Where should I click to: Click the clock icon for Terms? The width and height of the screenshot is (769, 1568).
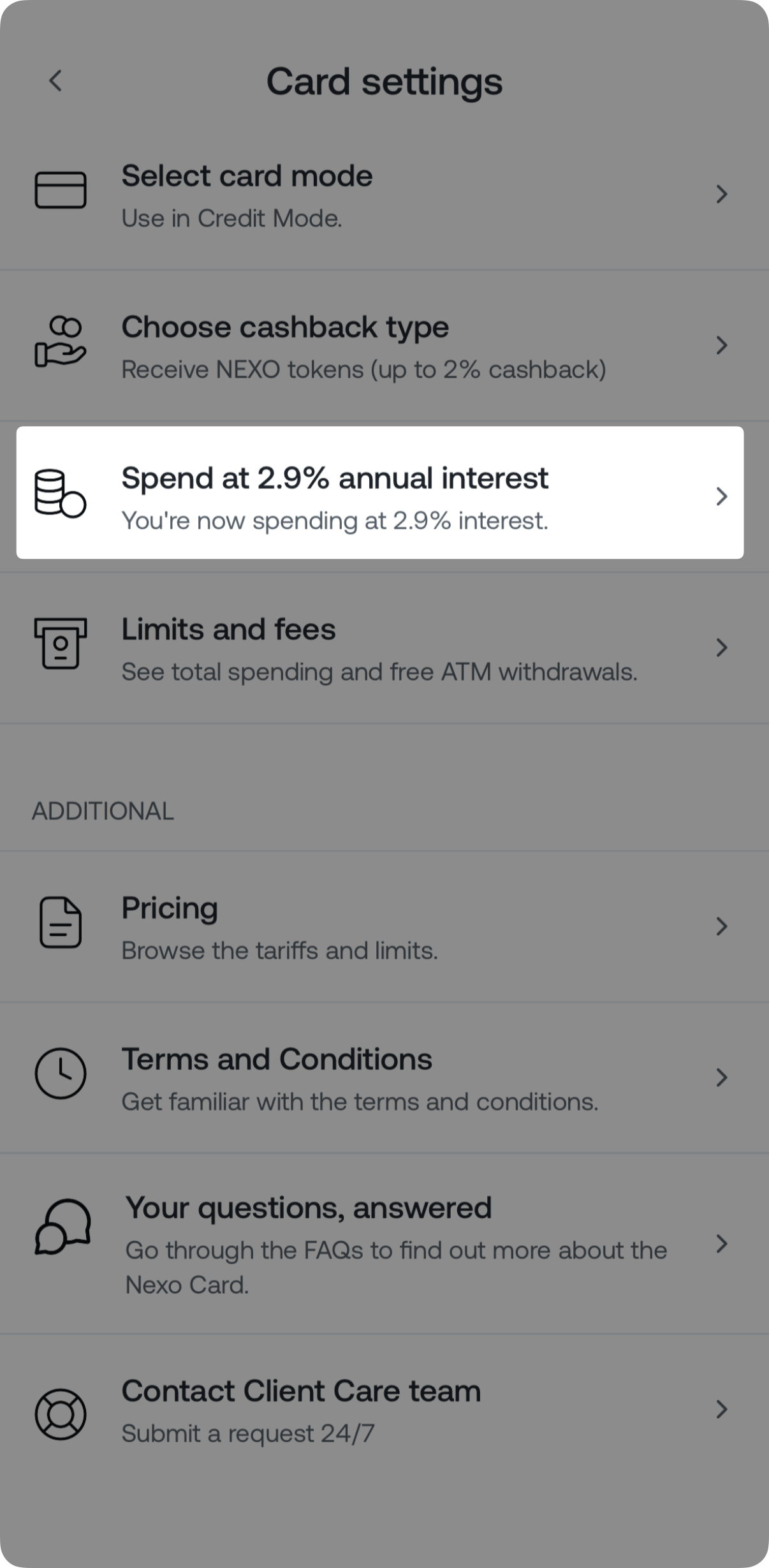point(61,1074)
